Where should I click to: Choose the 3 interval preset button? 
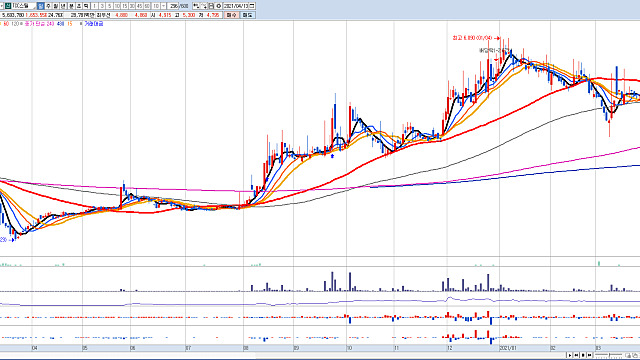102,6
